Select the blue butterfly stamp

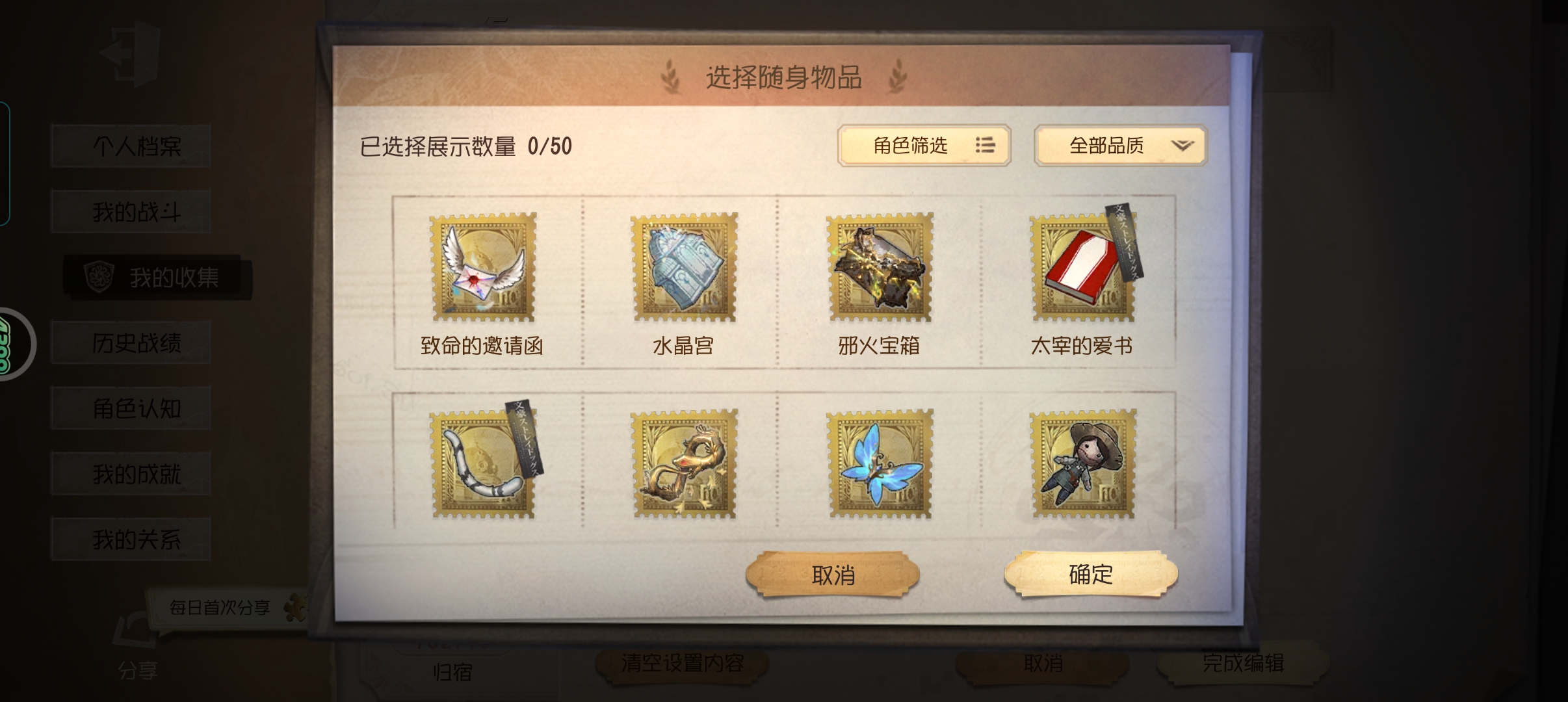coord(880,463)
